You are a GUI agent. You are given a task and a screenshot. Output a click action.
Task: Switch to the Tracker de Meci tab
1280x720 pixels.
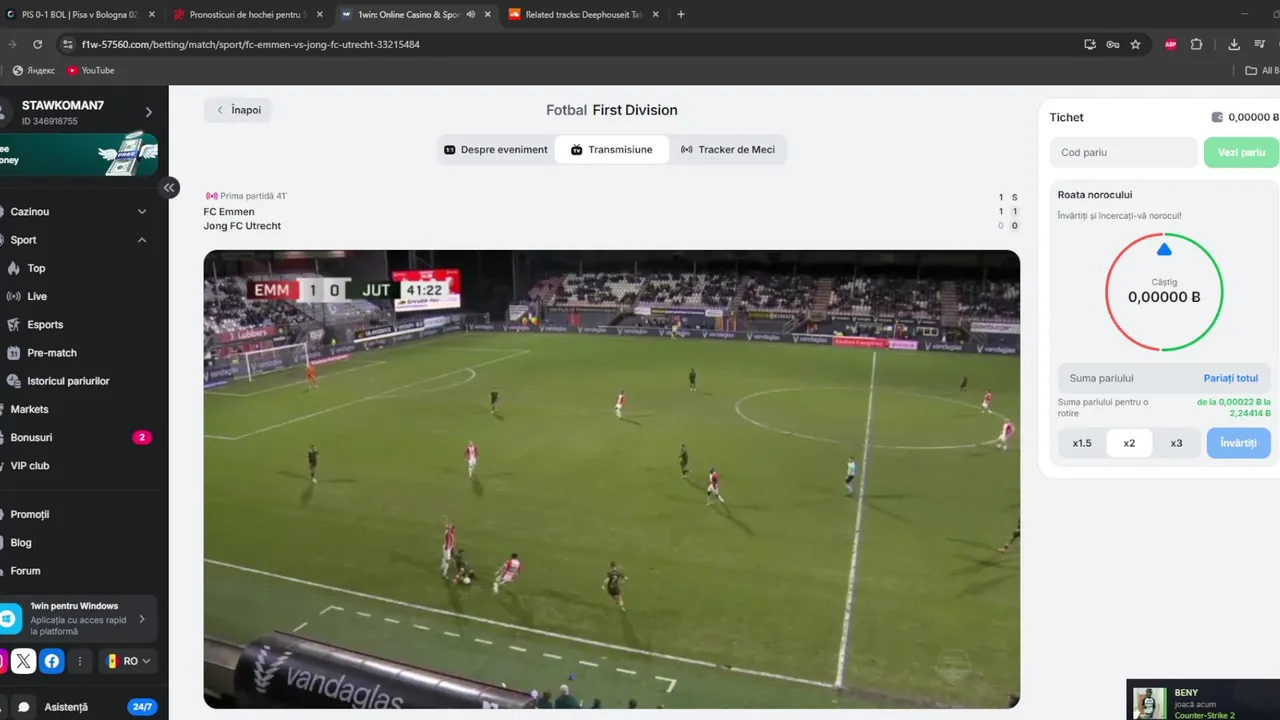pos(728,150)
